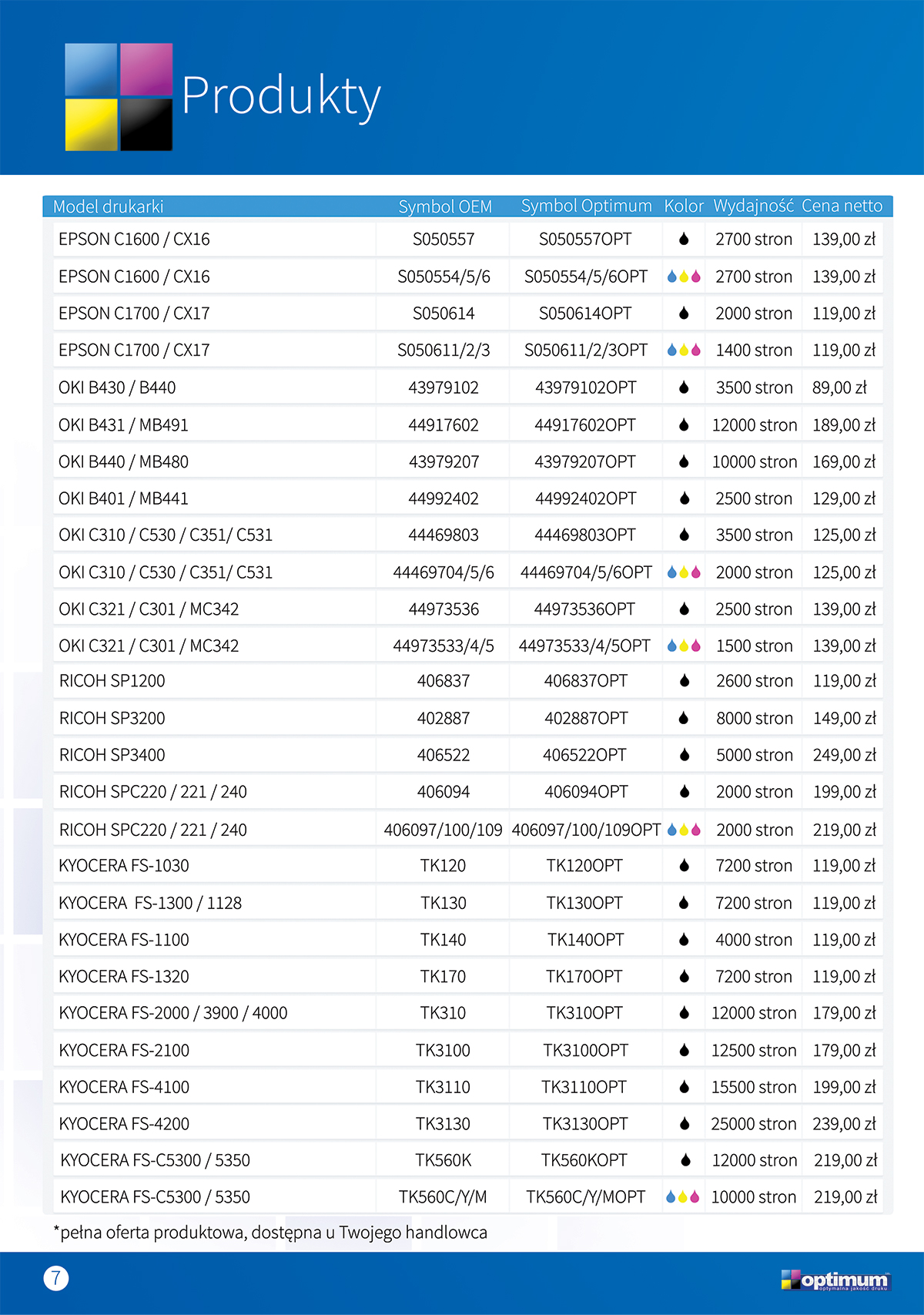This screenshot has width=924, height=1315.
Task: Select the RICOH SP3400 model cell
Action: pos(214,755)
